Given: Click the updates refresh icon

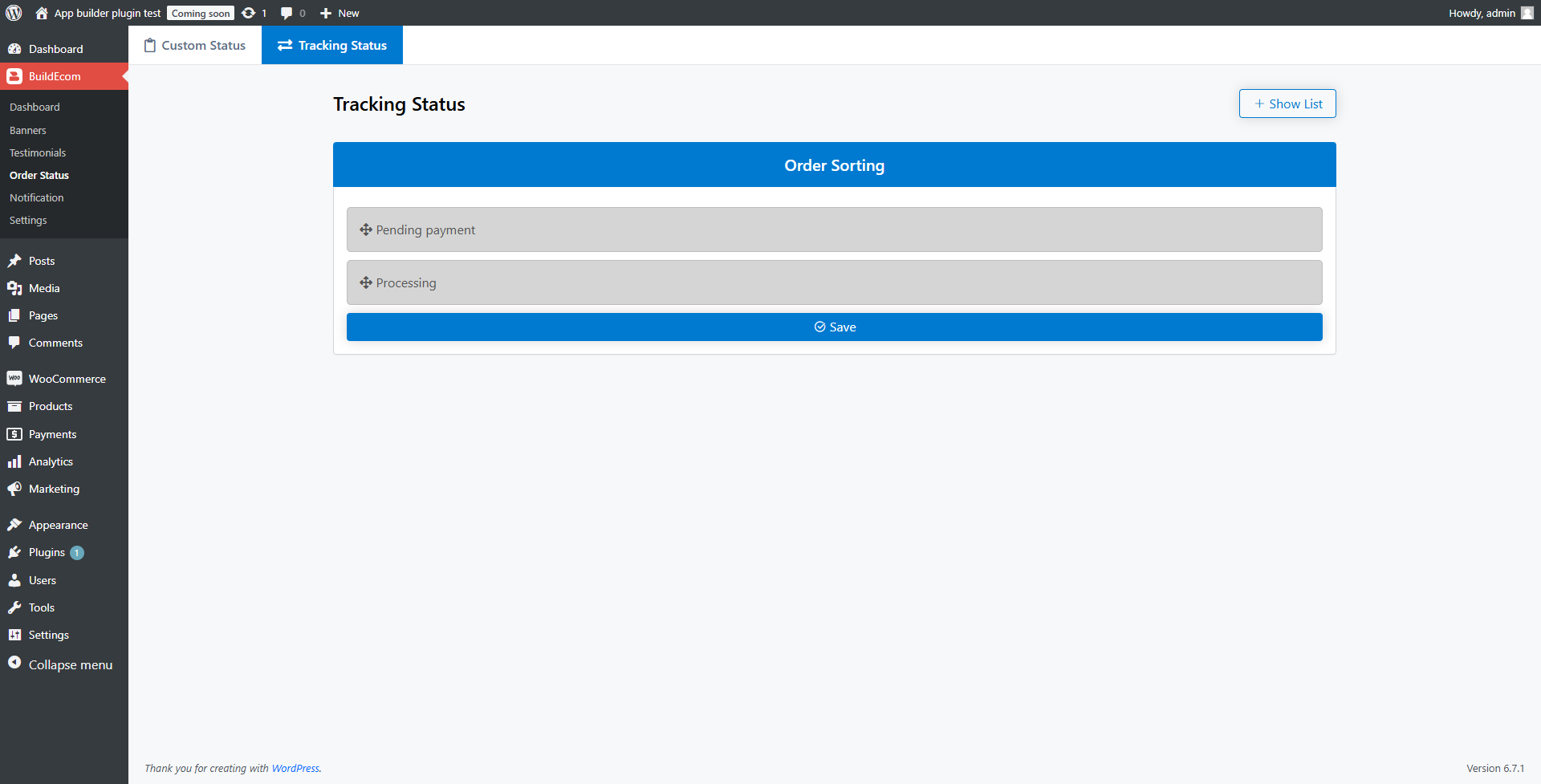Looking at the screenshot, I should click(249, 13).
